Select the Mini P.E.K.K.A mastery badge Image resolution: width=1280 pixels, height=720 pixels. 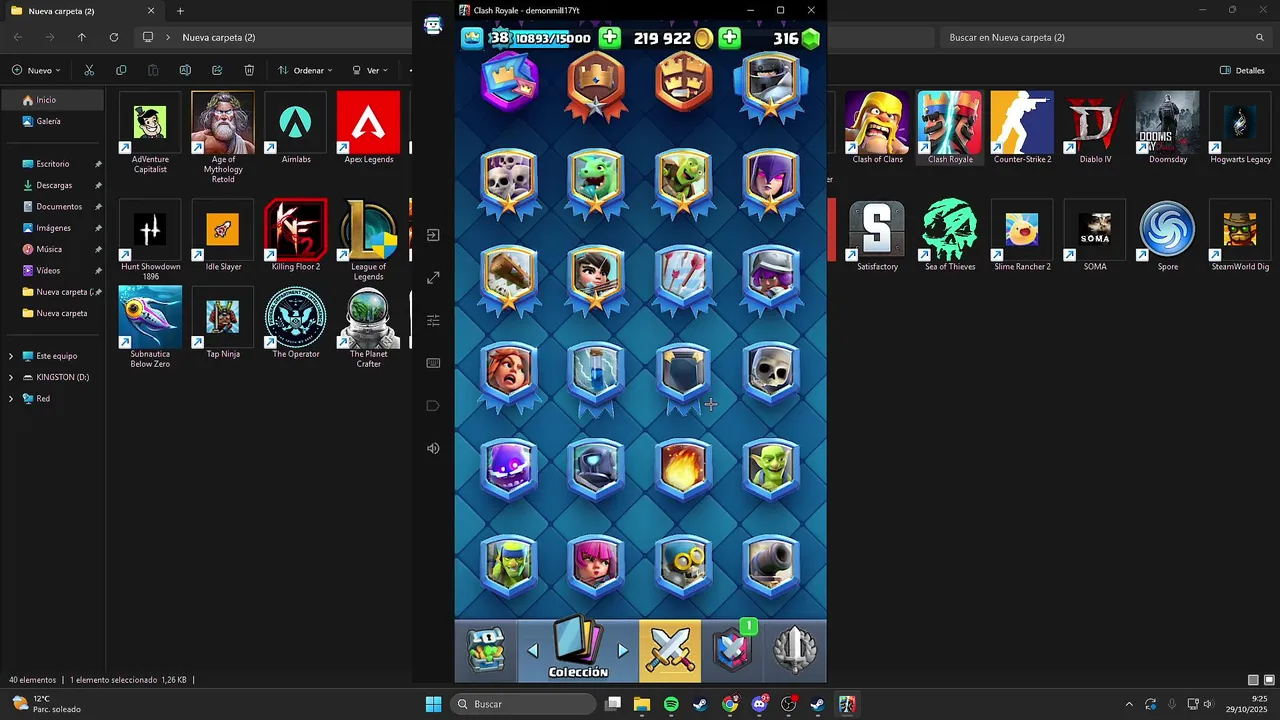(x=596, y=470)
